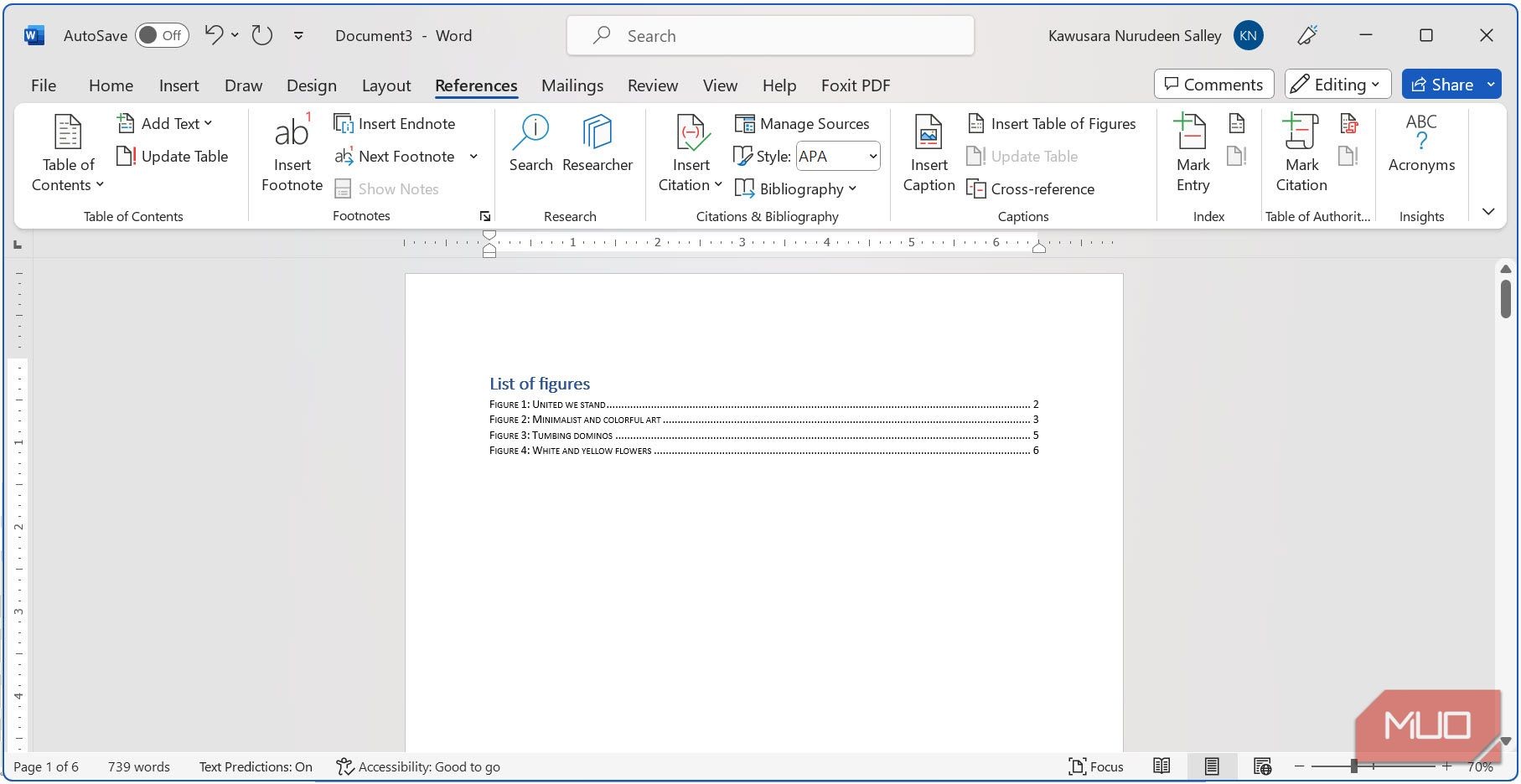This screenshot has width=1521, height=784.
Task: Expand the Share button dropdown arrow
Action: (x=1491, y=85)
